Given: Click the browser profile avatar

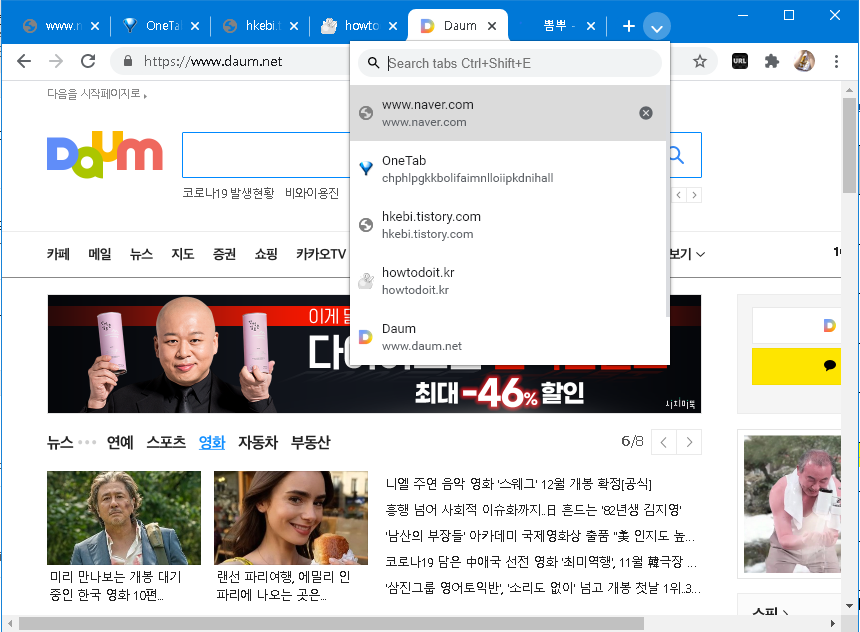Looking at the screenshot, I should (804, 61).
